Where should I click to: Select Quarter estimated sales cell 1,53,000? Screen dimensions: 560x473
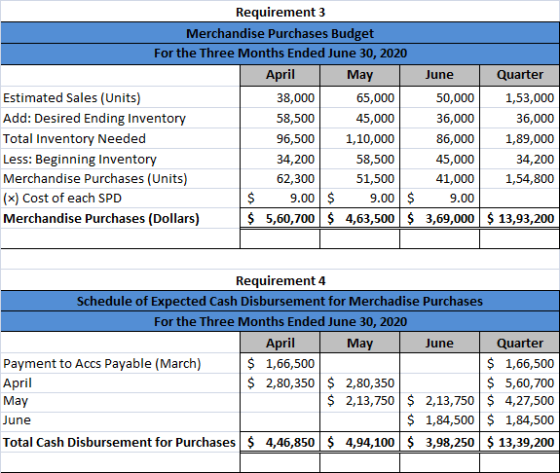click(x=520, y=98)
